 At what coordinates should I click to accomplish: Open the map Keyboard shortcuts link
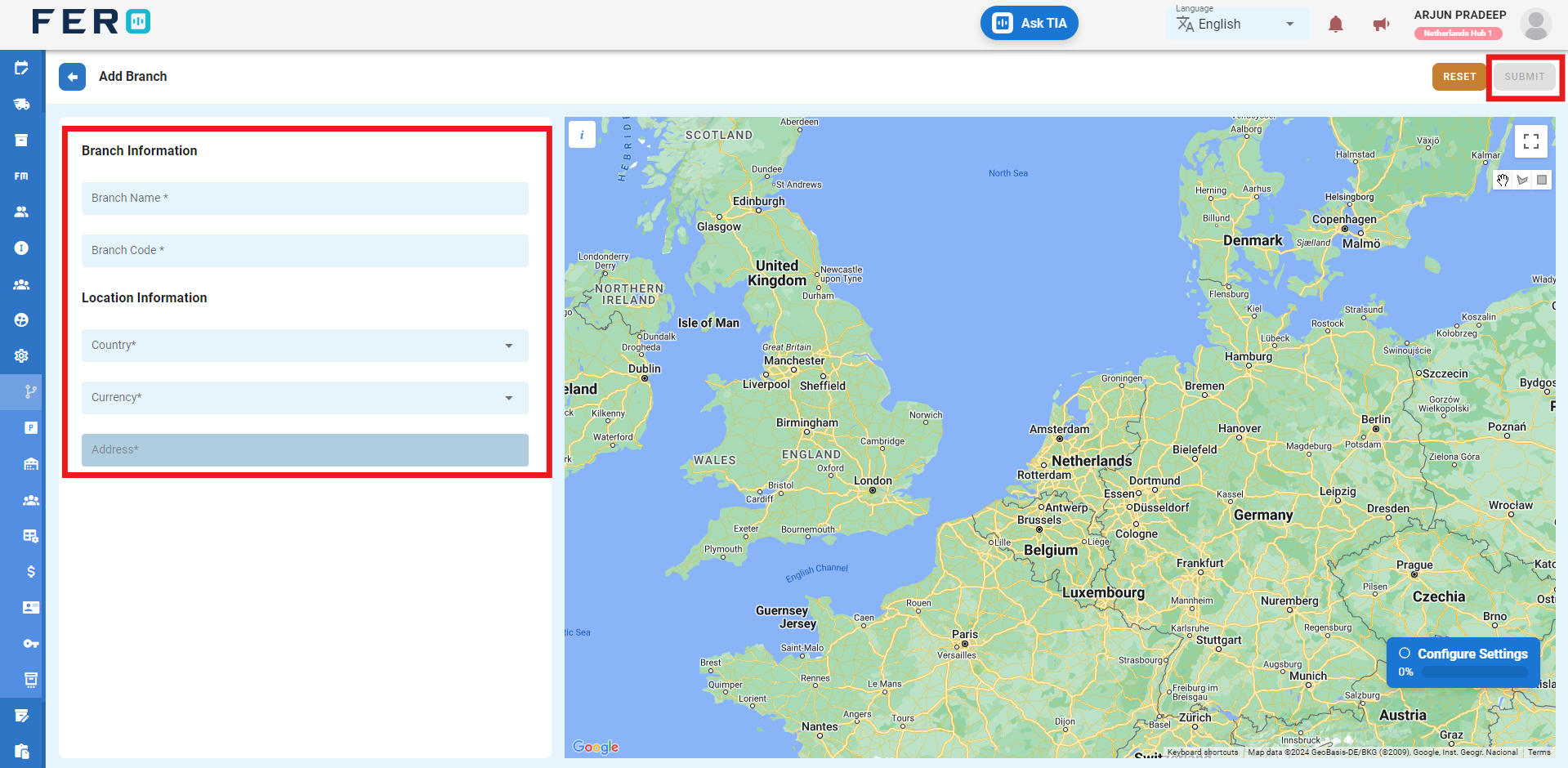click(x=1203, y=752)
